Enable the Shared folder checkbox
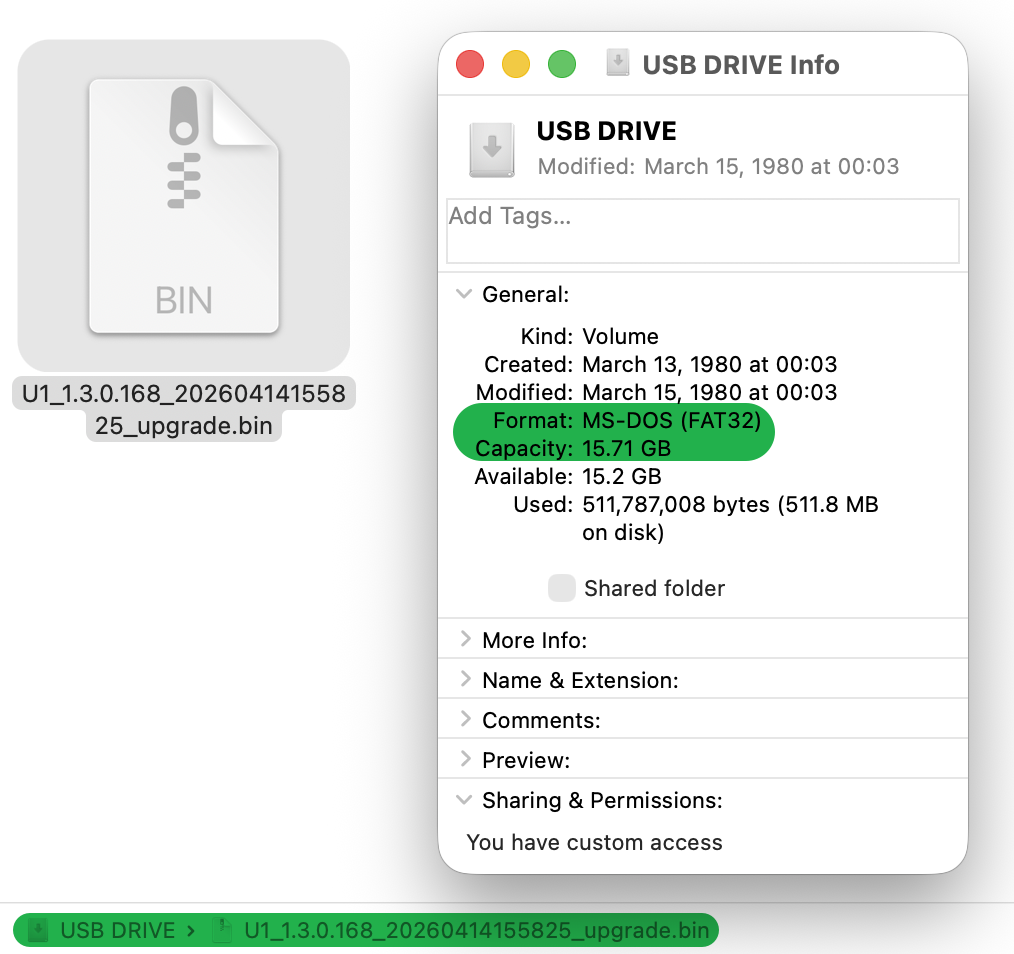This screenshot has height=954, width=1014. click(562, 588)
